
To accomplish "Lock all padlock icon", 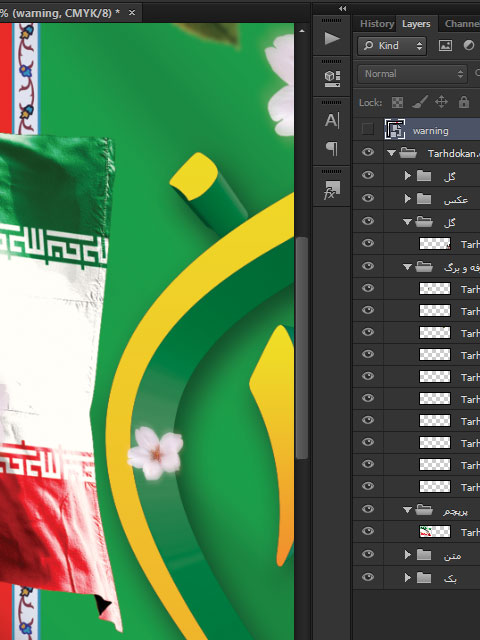I will (464, 102).
